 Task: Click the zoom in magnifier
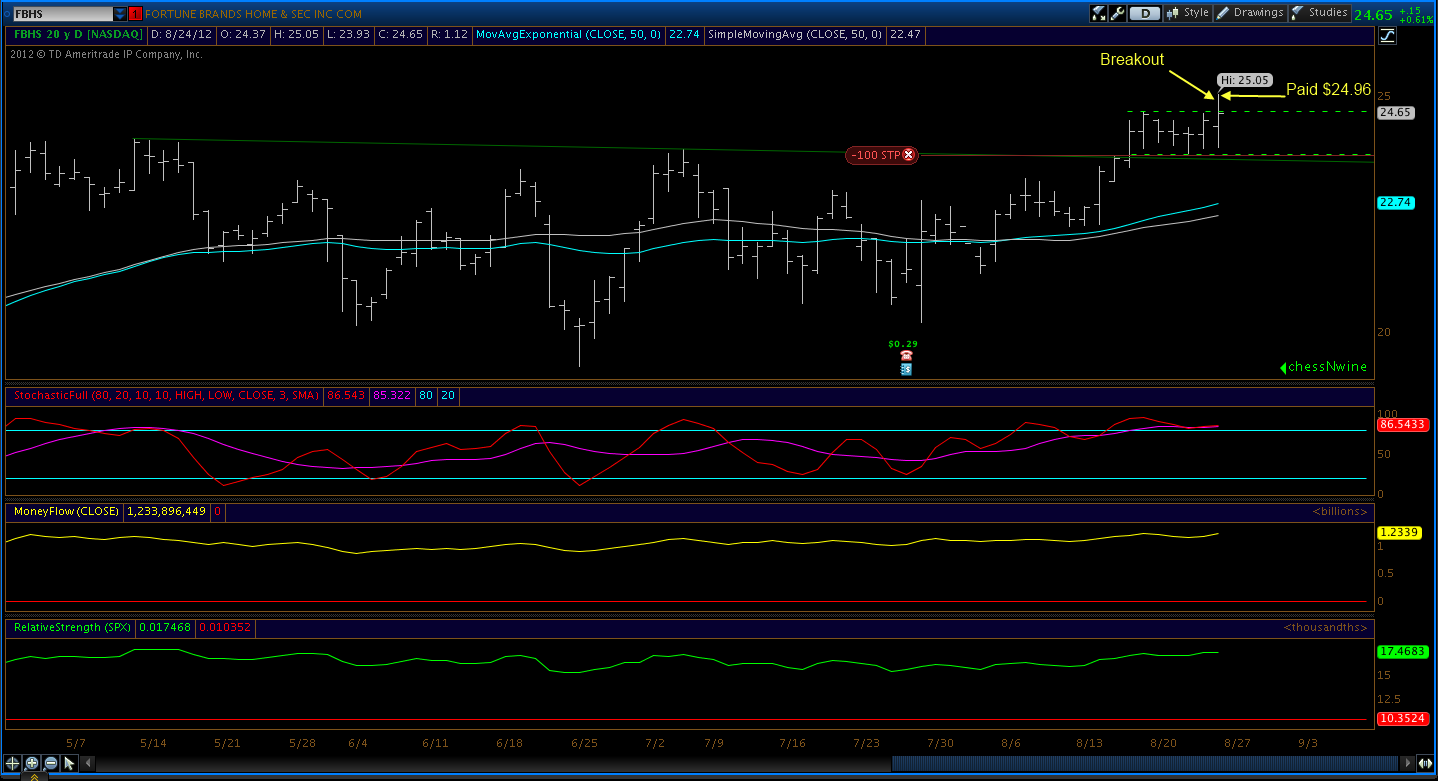point(31,763)
